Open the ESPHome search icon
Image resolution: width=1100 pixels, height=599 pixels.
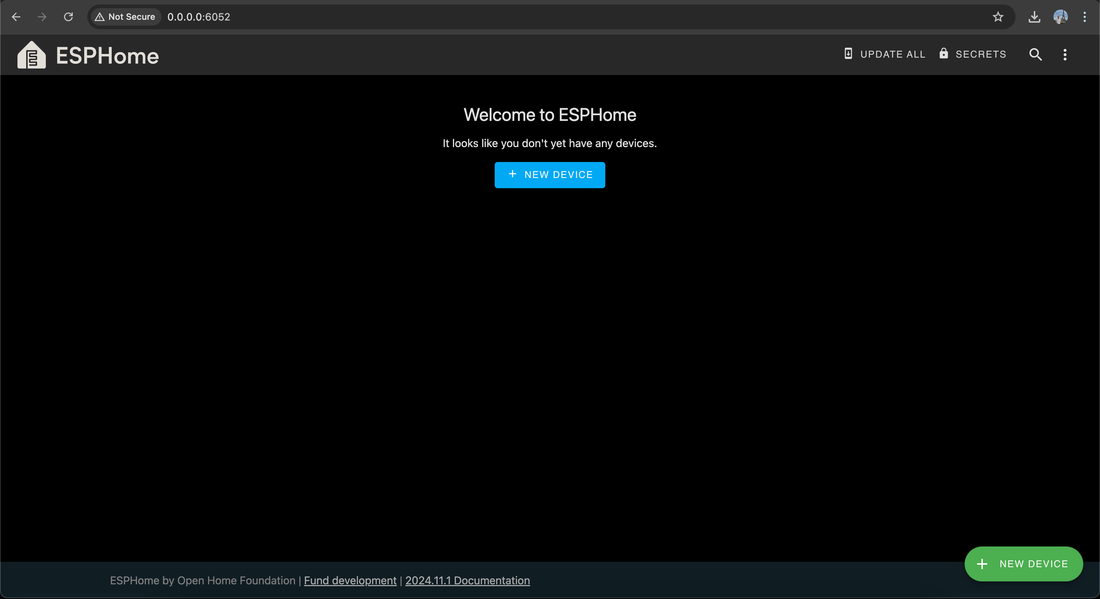(1035, 54)
